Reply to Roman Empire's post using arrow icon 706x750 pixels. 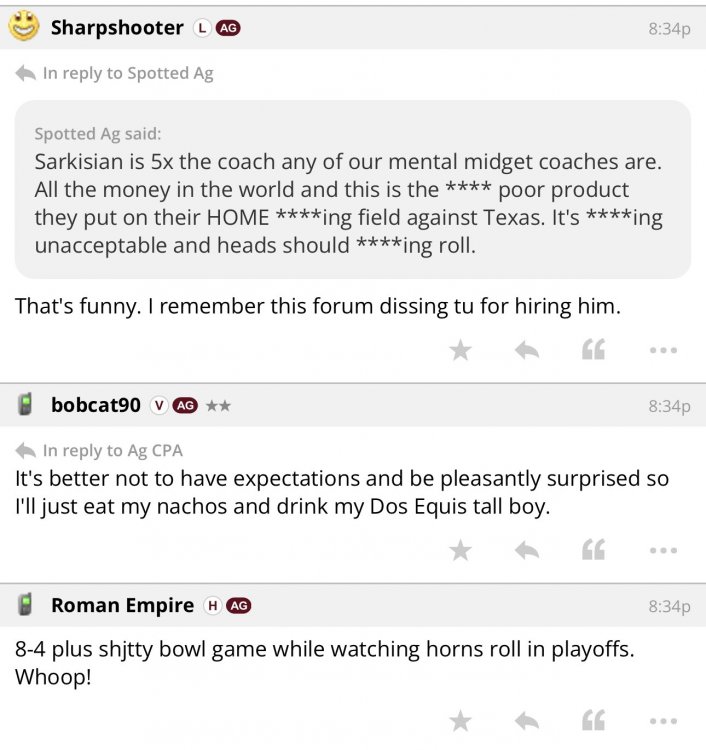coord(527,720)
